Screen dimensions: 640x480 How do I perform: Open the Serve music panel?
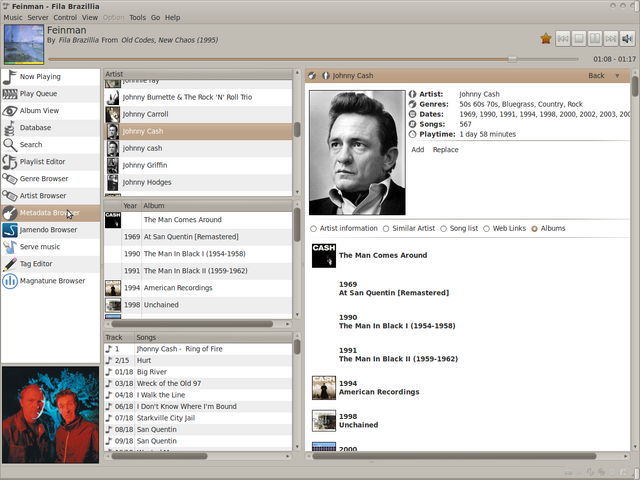[x=50, y=247]
